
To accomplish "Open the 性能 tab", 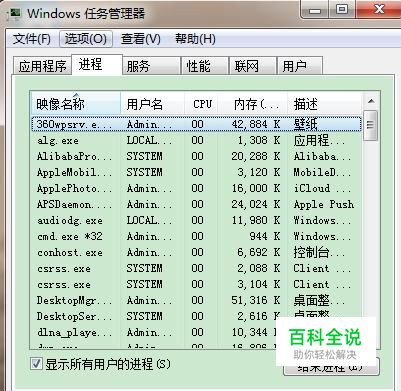I will click(205, 66).
